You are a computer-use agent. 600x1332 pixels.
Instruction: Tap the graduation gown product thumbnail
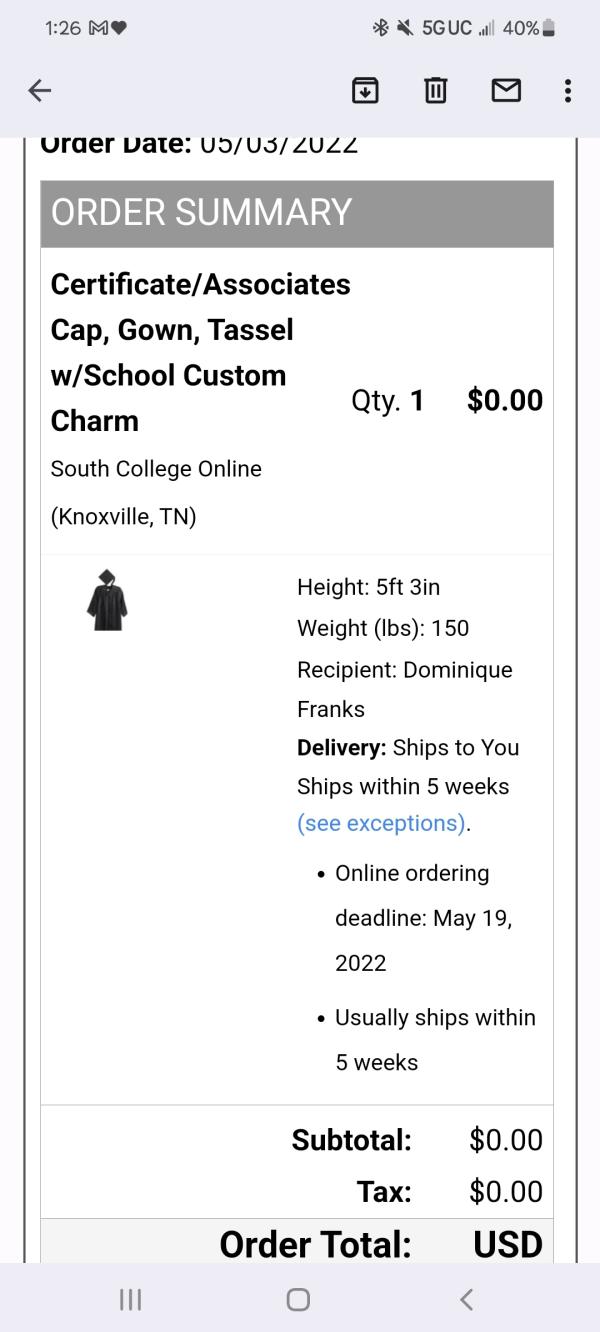point(107,600)
